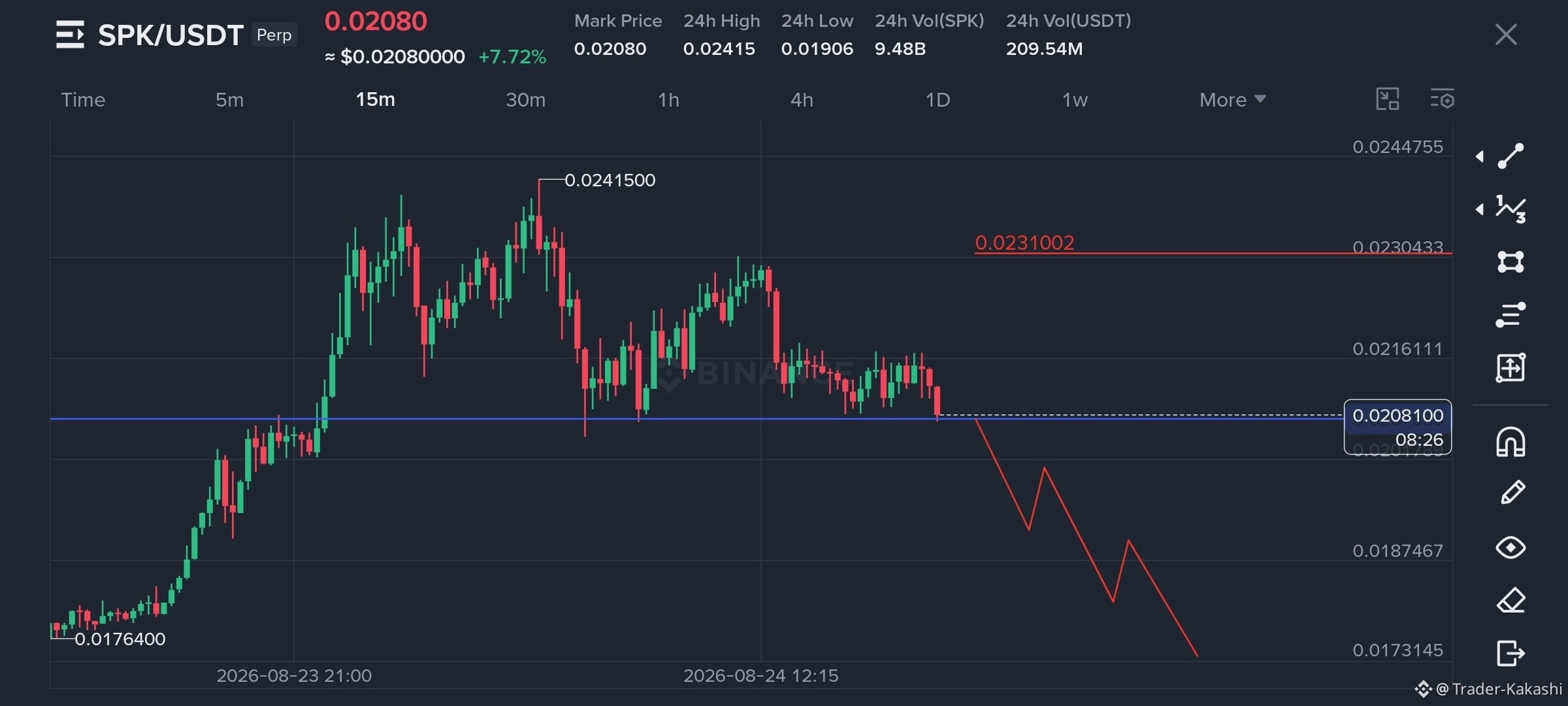1568x706 pixels.
Task: Click the 24h Low value 0.01906
Action: pyautogui.click(x=817, y=49)
